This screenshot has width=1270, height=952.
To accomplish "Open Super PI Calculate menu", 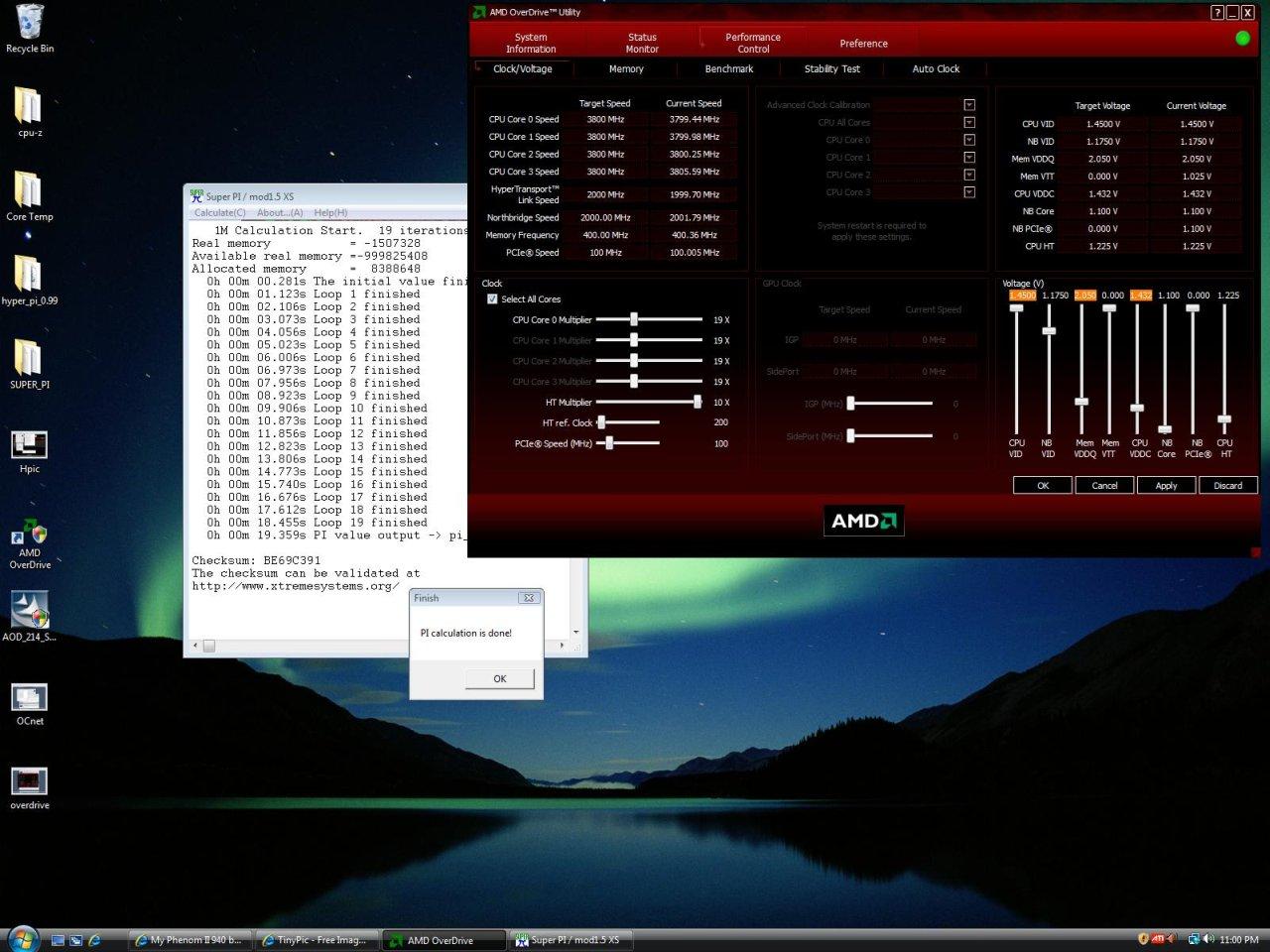I will point(220,212).
